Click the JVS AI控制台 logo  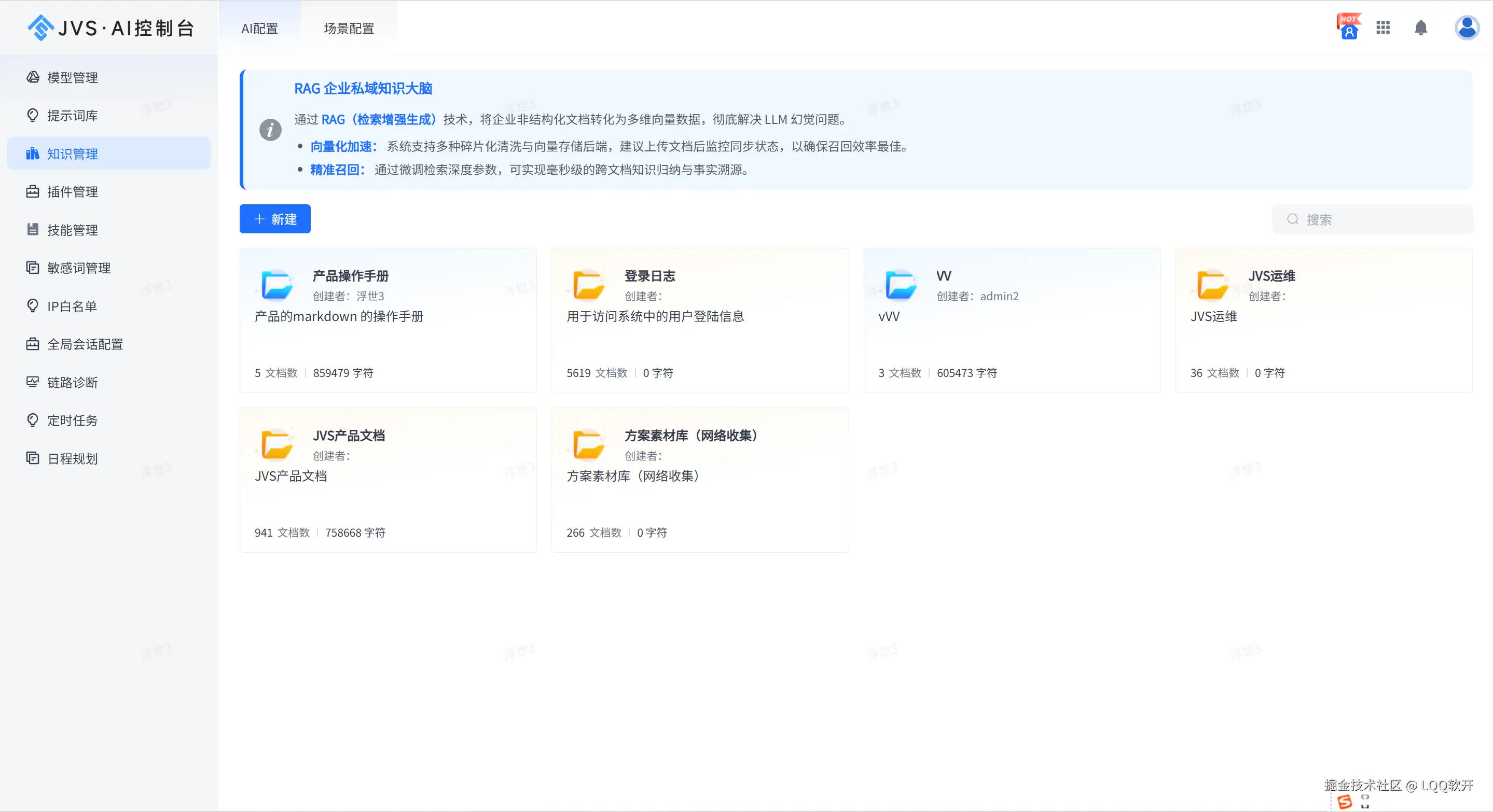[x=110, y=28]
